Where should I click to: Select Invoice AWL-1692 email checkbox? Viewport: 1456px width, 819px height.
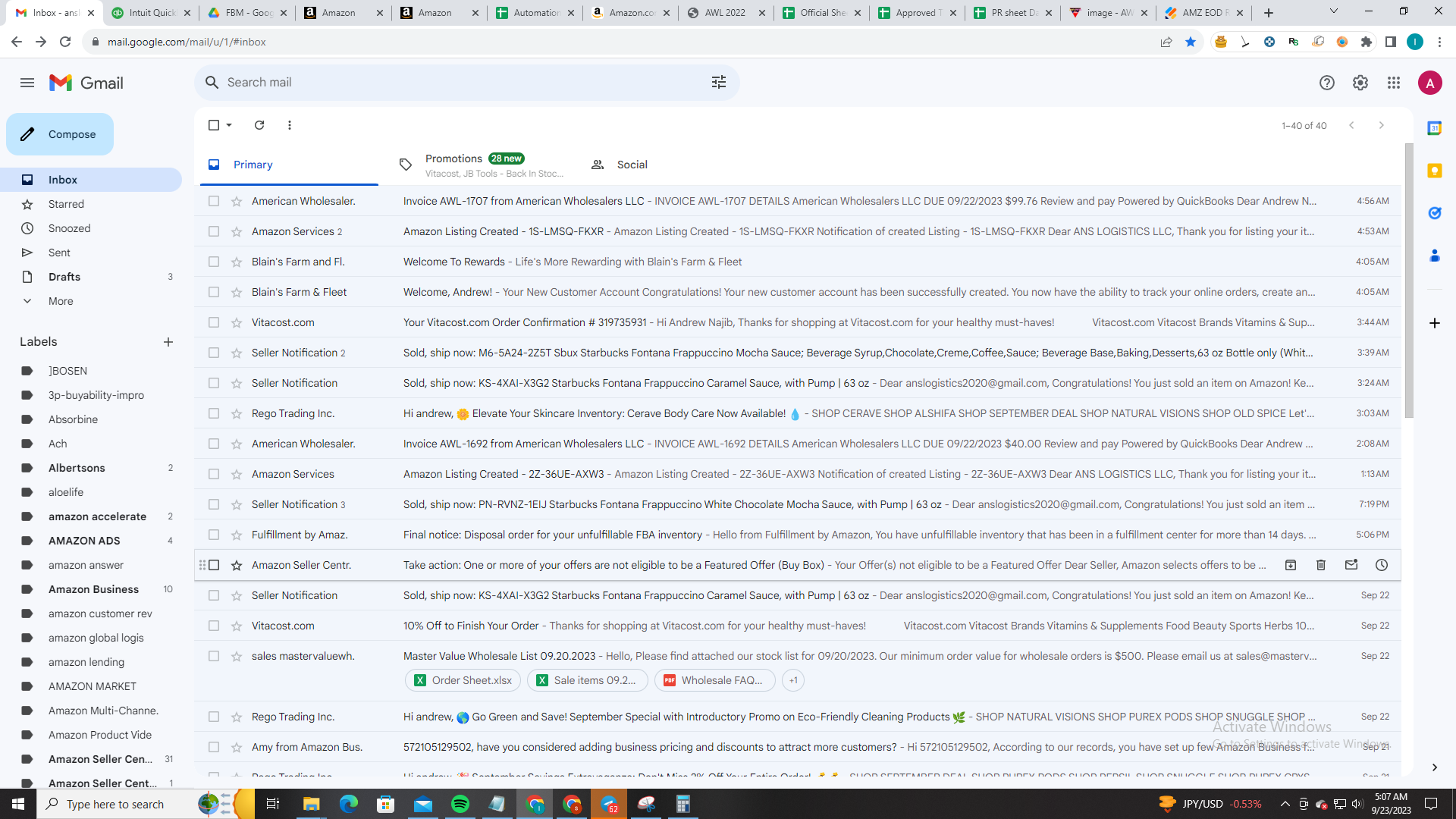[214, 444]
